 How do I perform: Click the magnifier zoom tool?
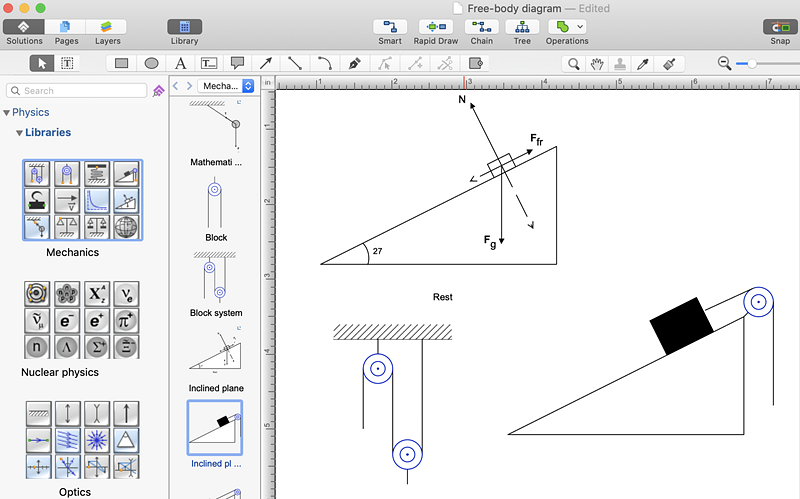click(574, 63)
